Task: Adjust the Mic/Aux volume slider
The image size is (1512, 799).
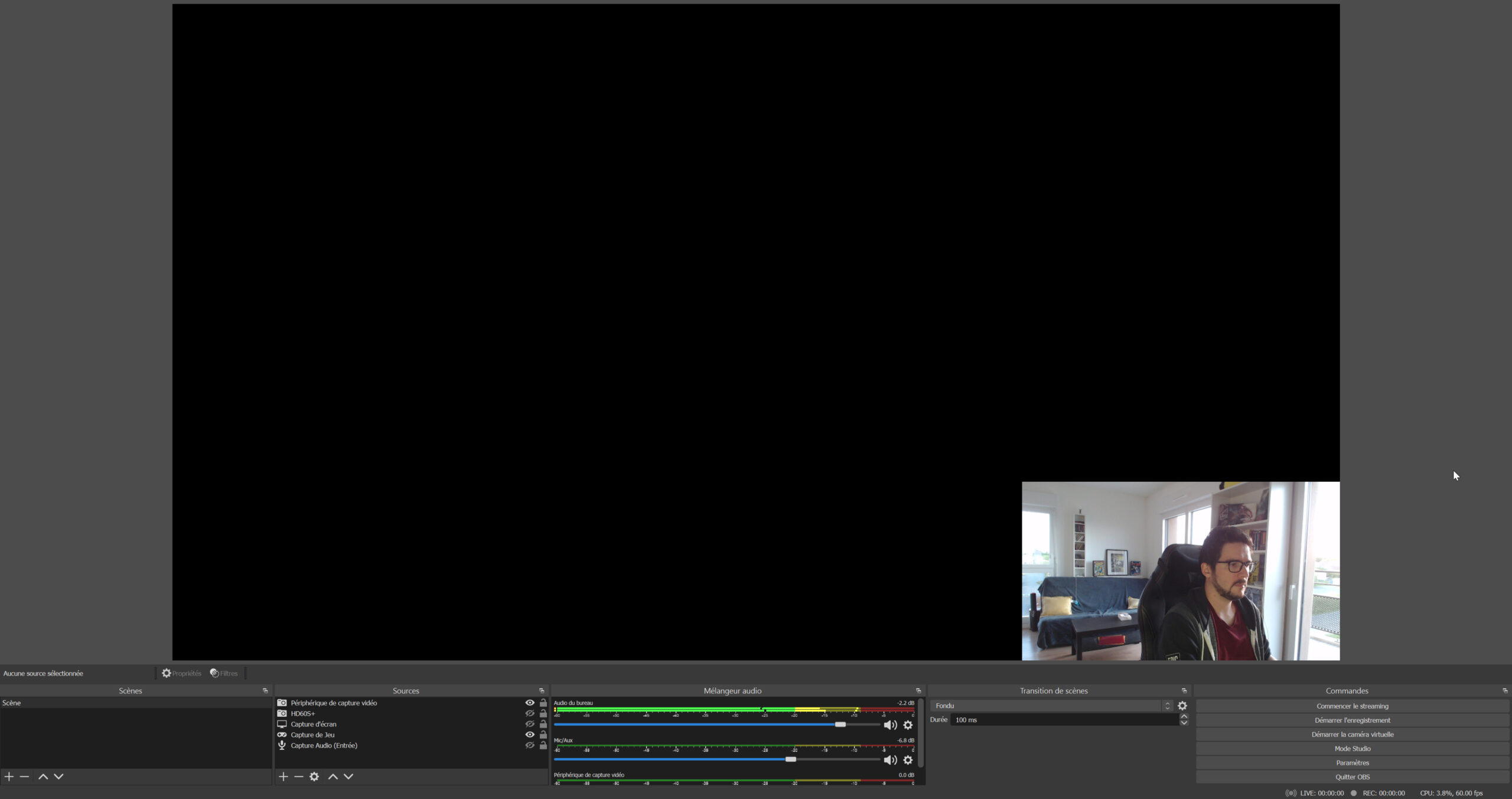Action: pyautogui.click(x=790, y=759)
